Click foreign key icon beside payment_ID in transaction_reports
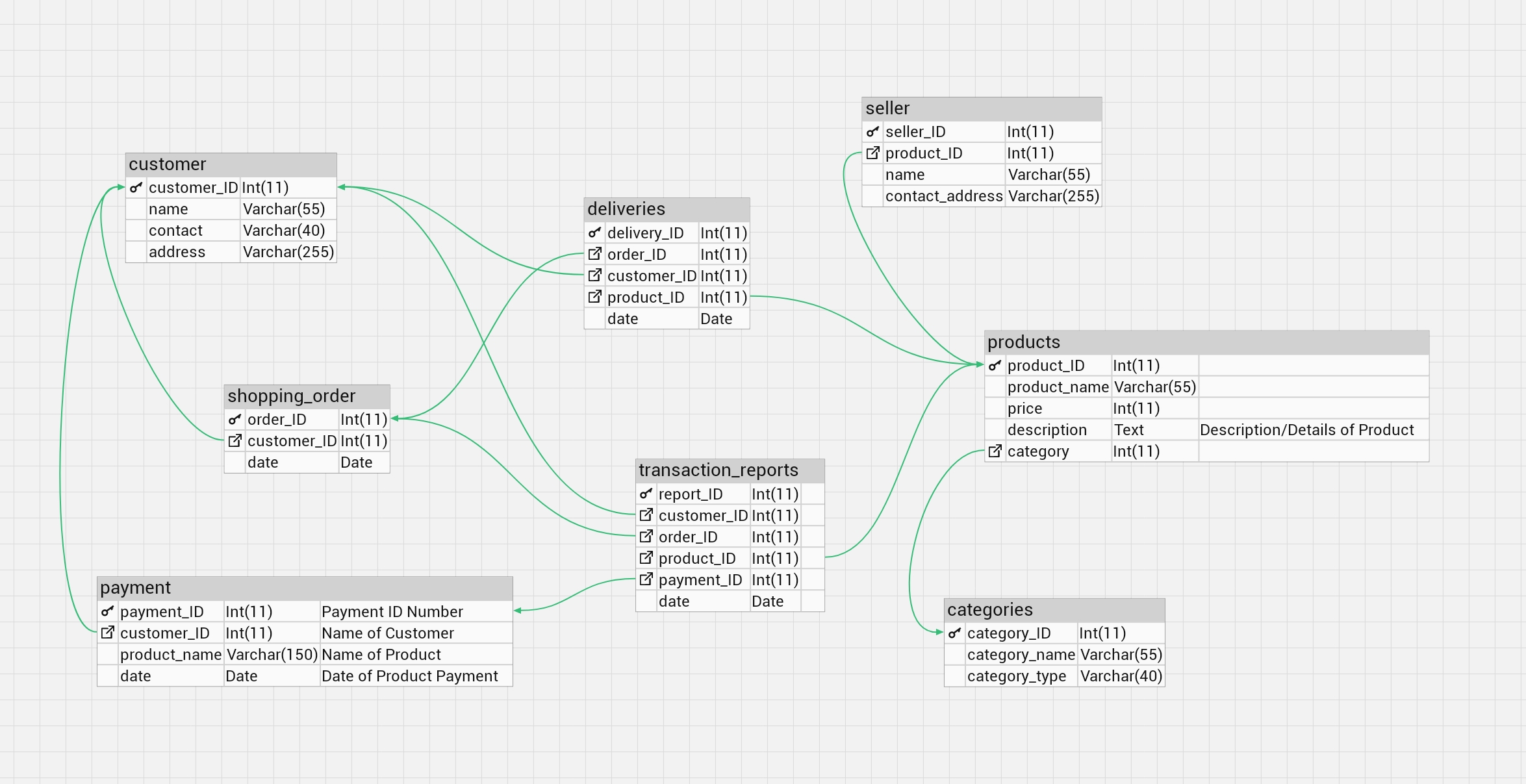 (646, 580)
